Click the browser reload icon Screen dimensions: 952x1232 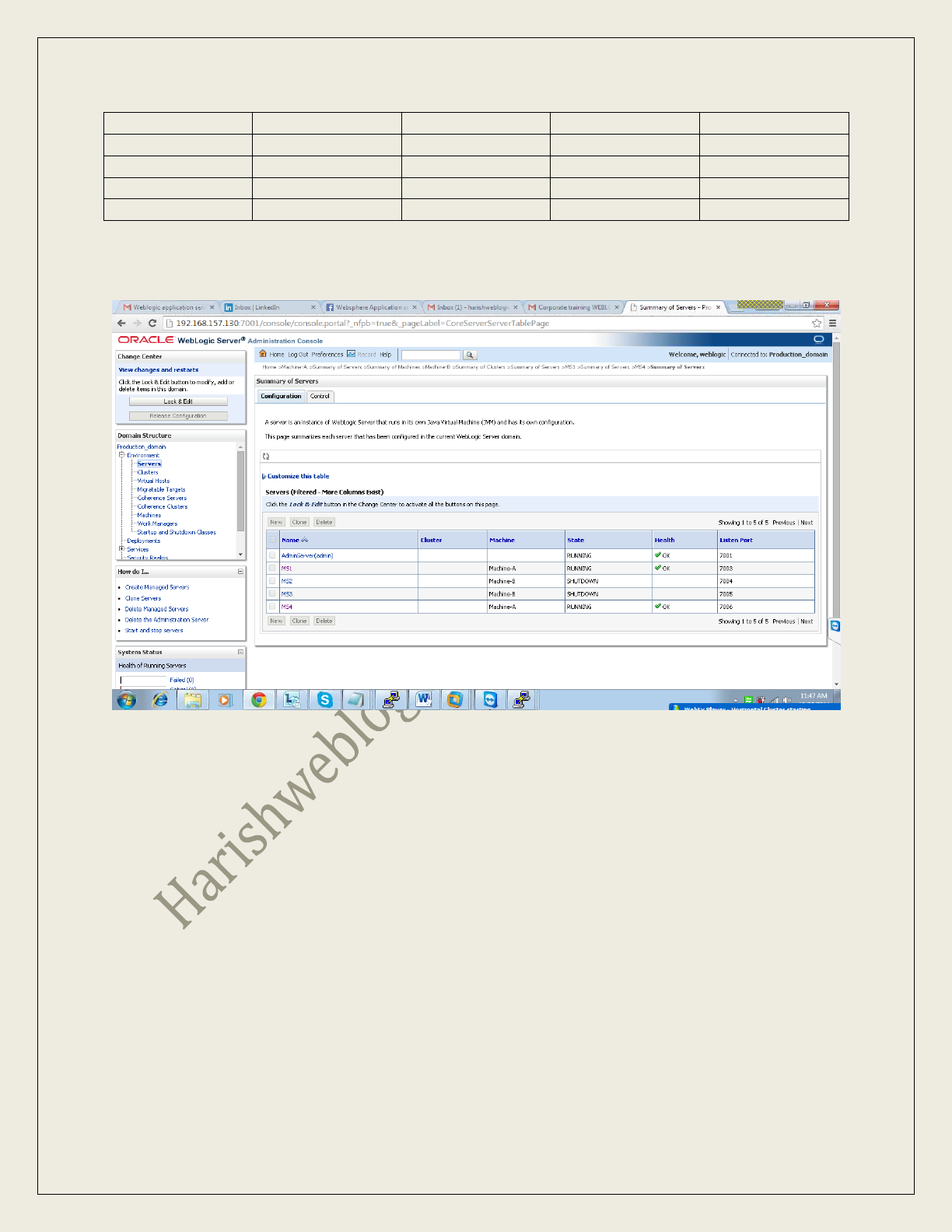point(152,323)
